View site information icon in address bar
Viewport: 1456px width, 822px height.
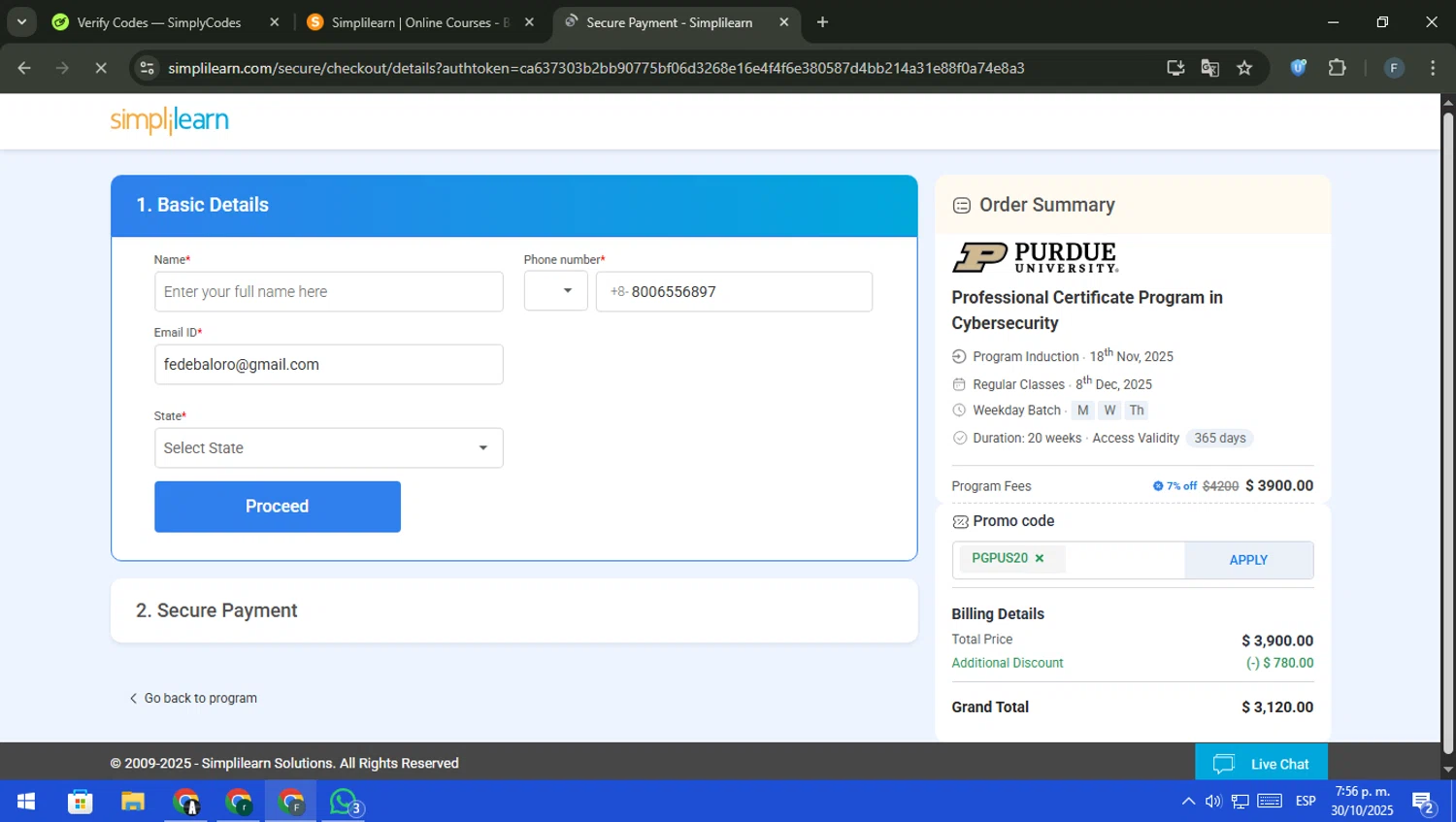(x=148, y=68)
